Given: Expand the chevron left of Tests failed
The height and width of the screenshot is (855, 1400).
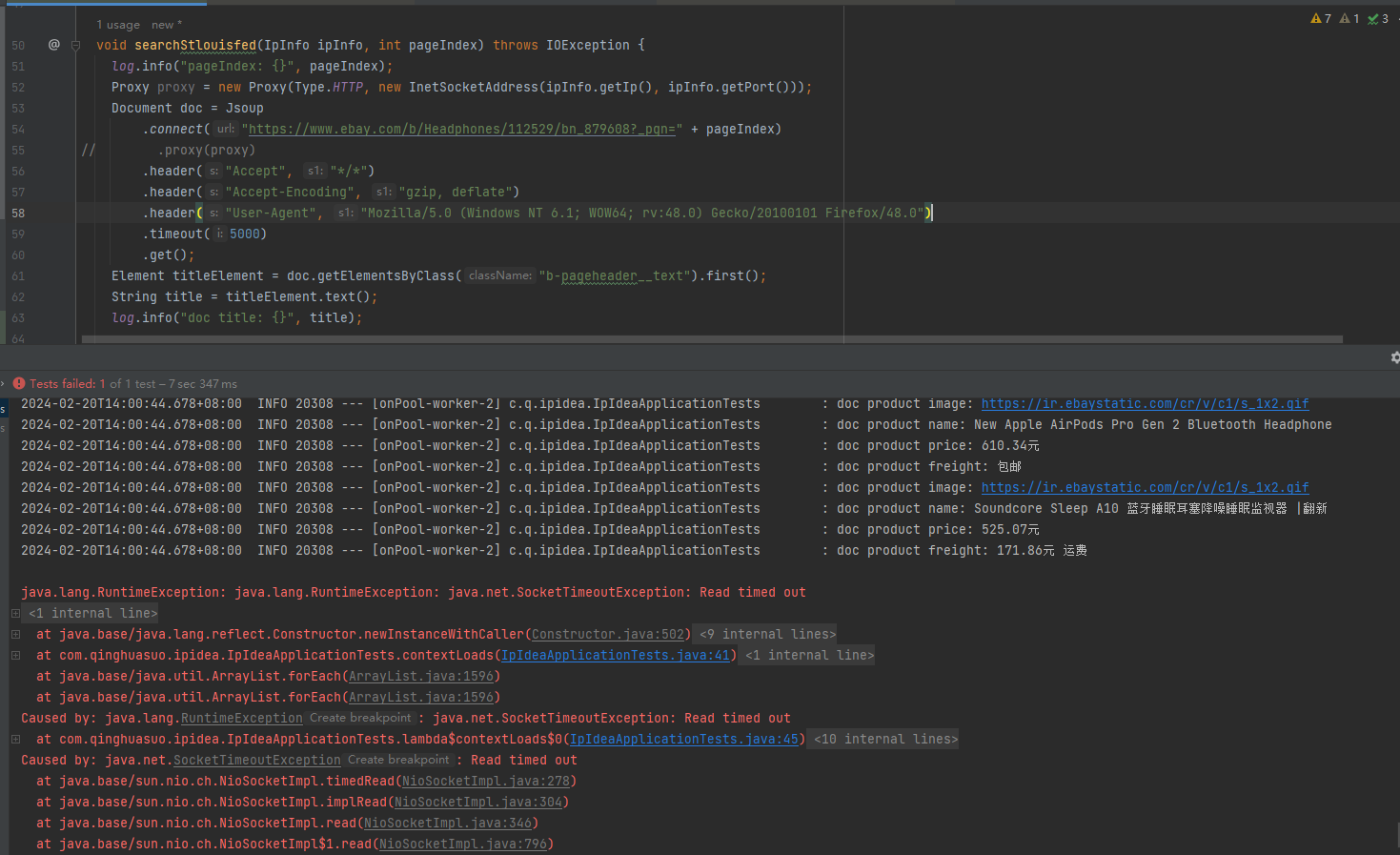Looking at the screenshot, I should pyautogui.click(x=3, y=383).
